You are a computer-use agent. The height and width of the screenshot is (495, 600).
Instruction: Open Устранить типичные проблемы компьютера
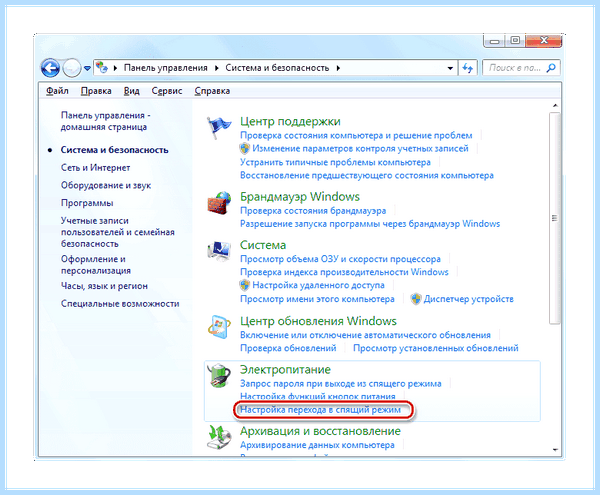[335, 162]
